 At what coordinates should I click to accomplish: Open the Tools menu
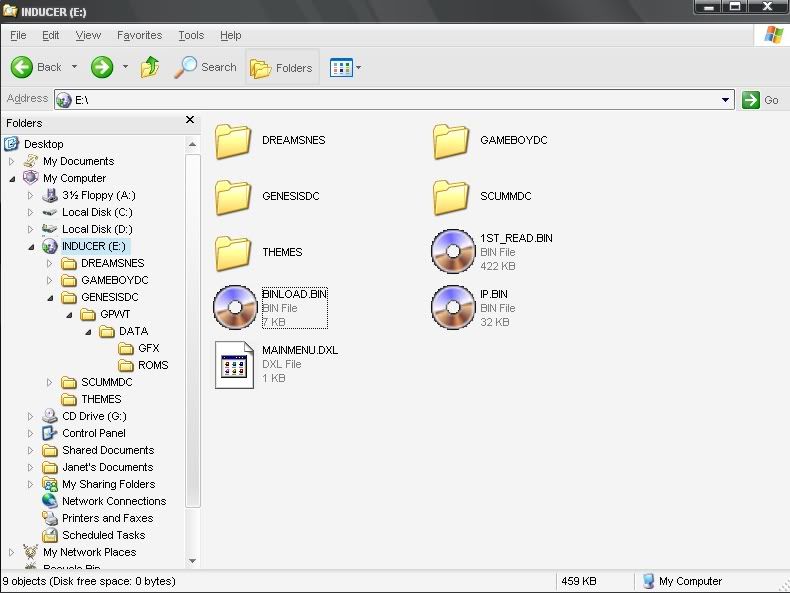[191, 35]
